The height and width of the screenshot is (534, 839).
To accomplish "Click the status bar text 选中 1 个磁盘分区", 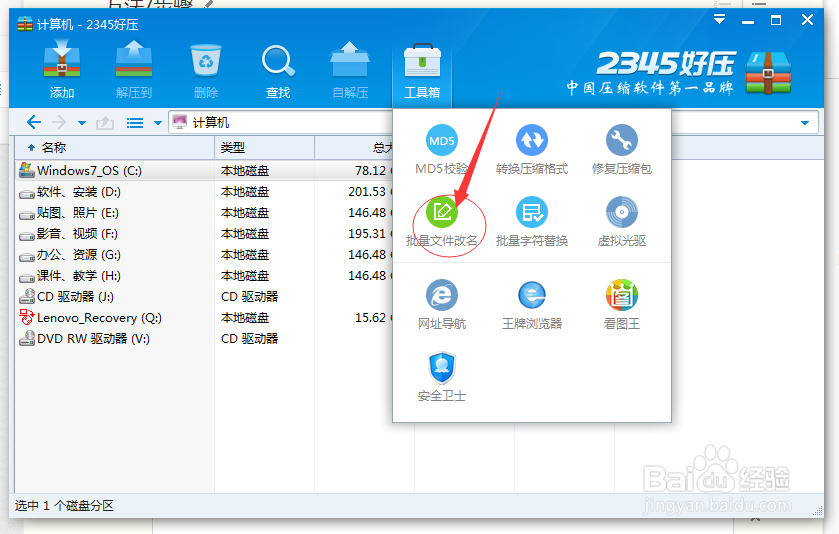I will tap(64, 506).
